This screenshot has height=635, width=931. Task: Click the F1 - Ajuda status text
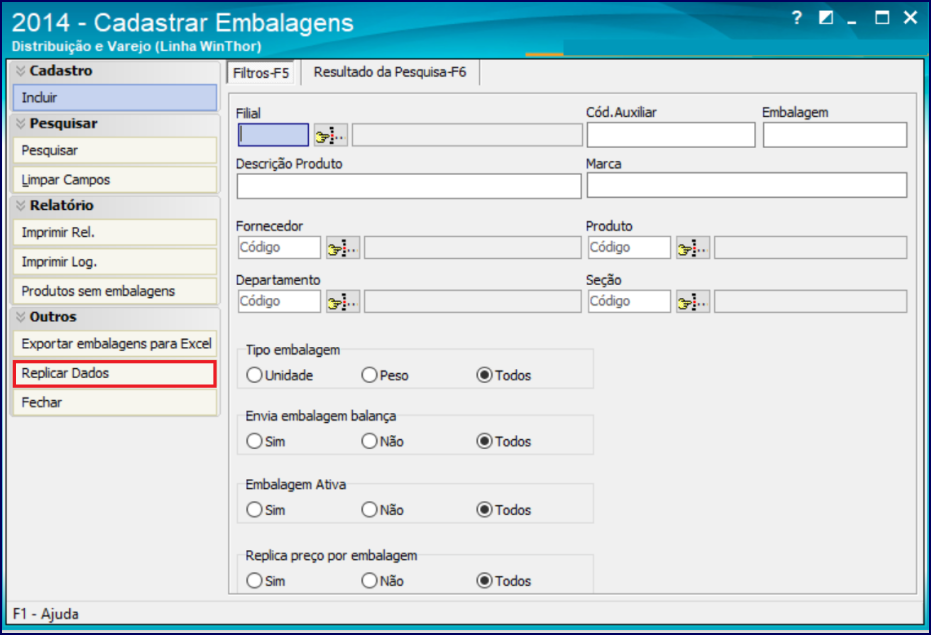[46, 614]
